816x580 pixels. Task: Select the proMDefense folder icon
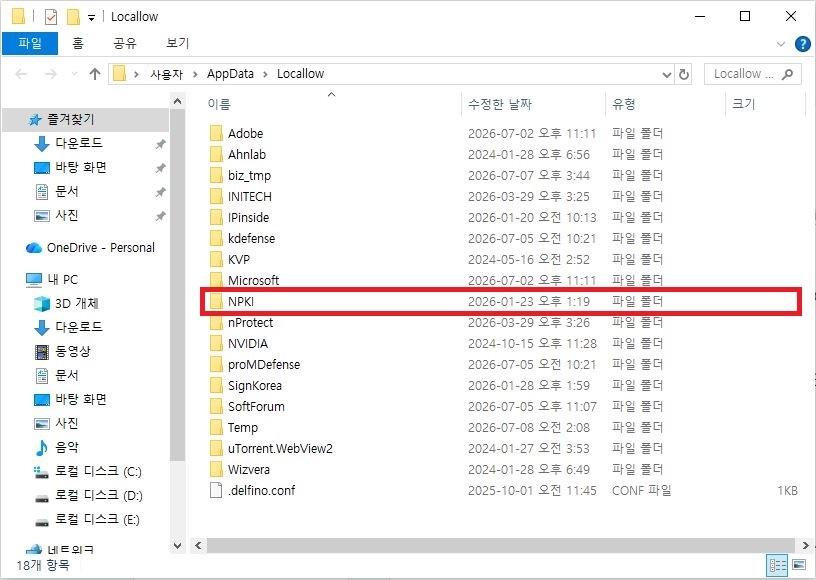216,365
